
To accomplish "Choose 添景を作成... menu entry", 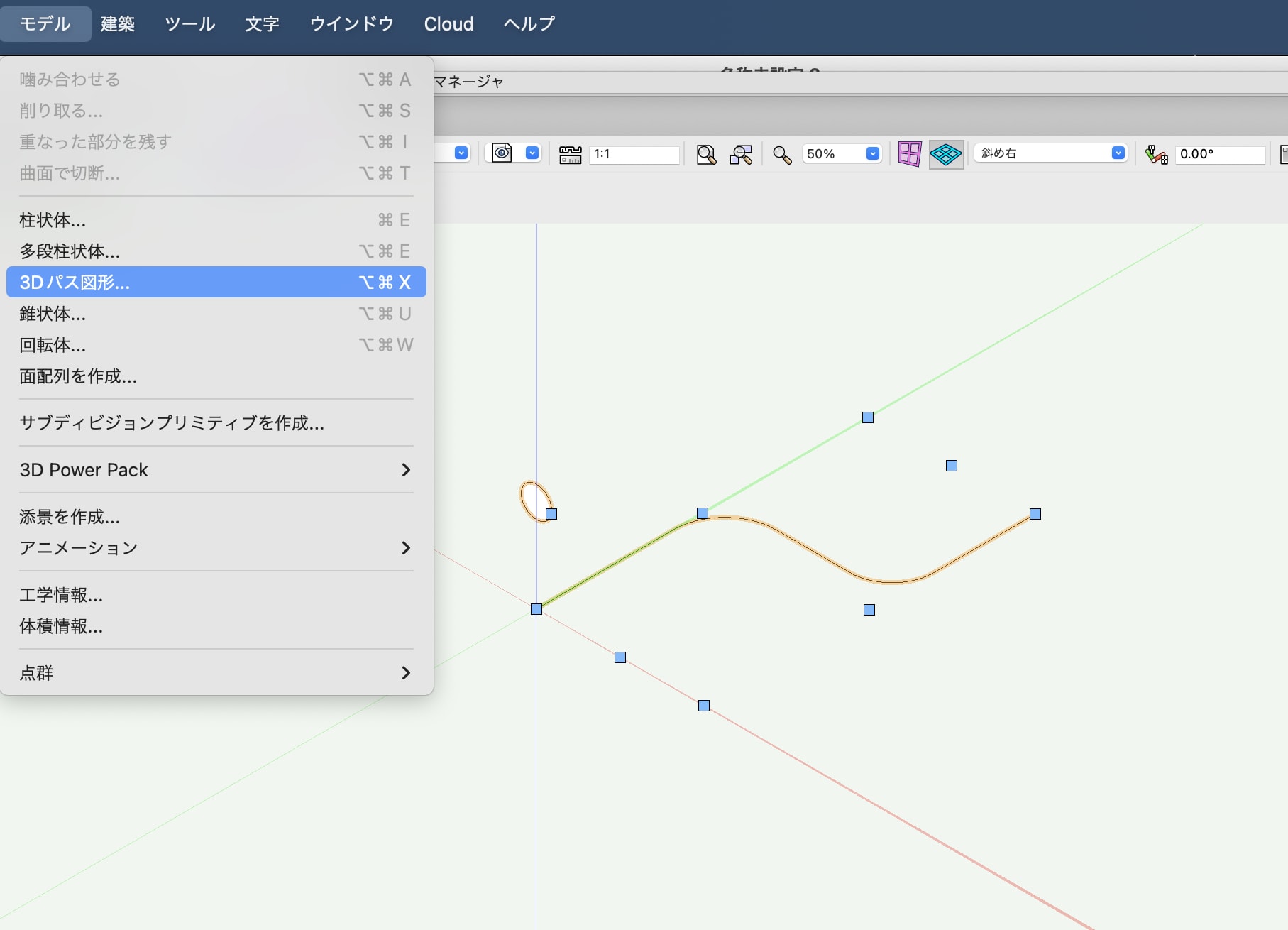I will [x=216, y=517].
